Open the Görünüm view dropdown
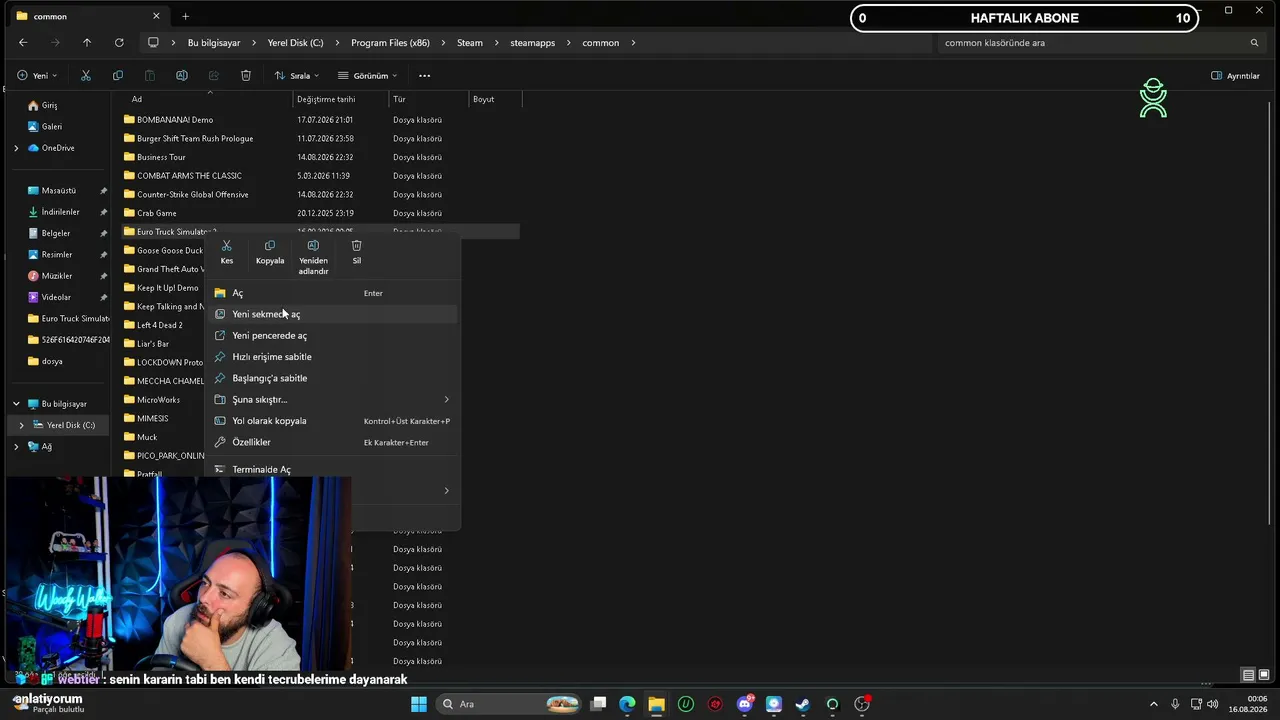1280x720 pixels. (367, 76)
